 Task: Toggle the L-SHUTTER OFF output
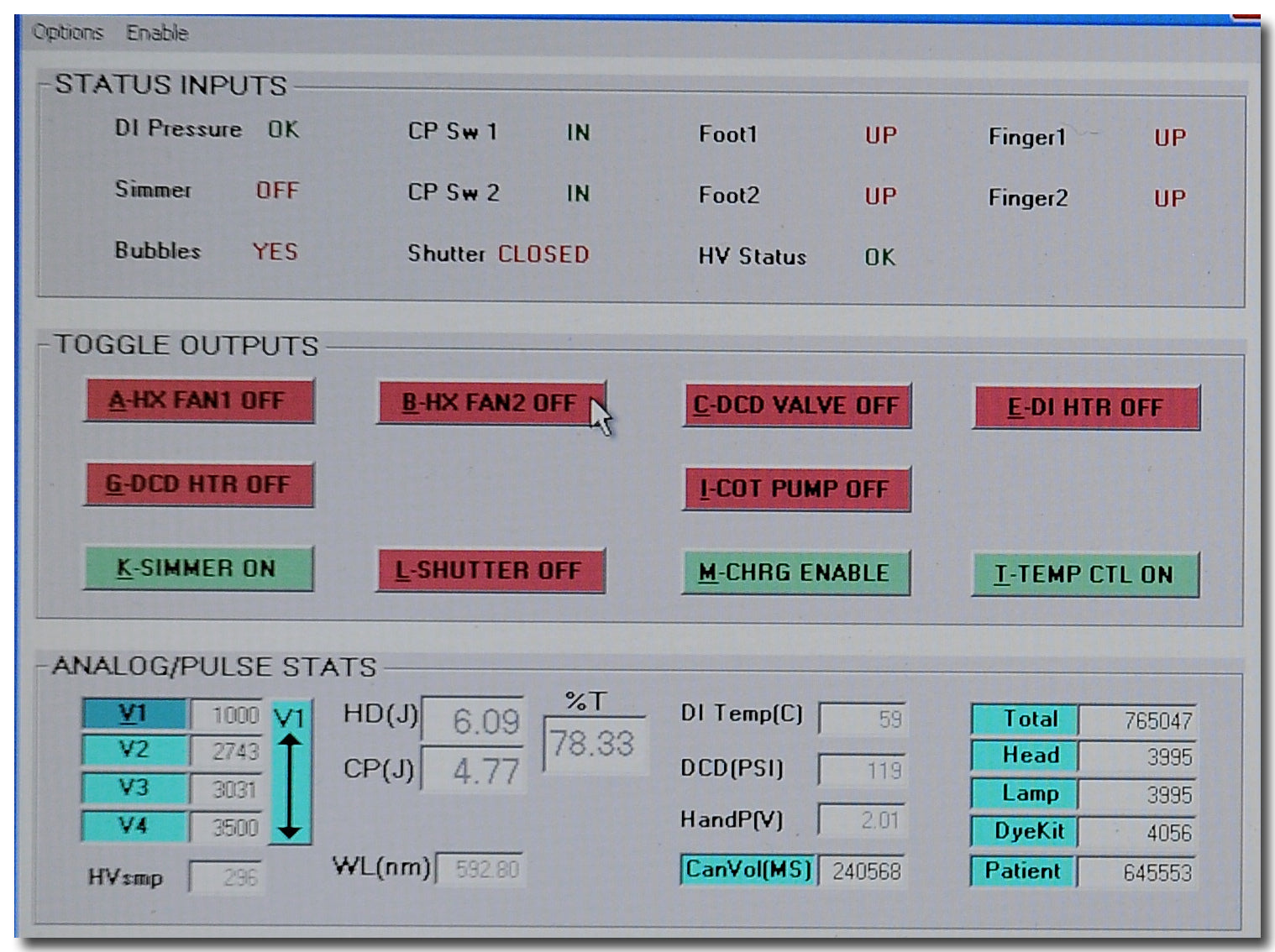pyautogui.click(x=491, y=571)
